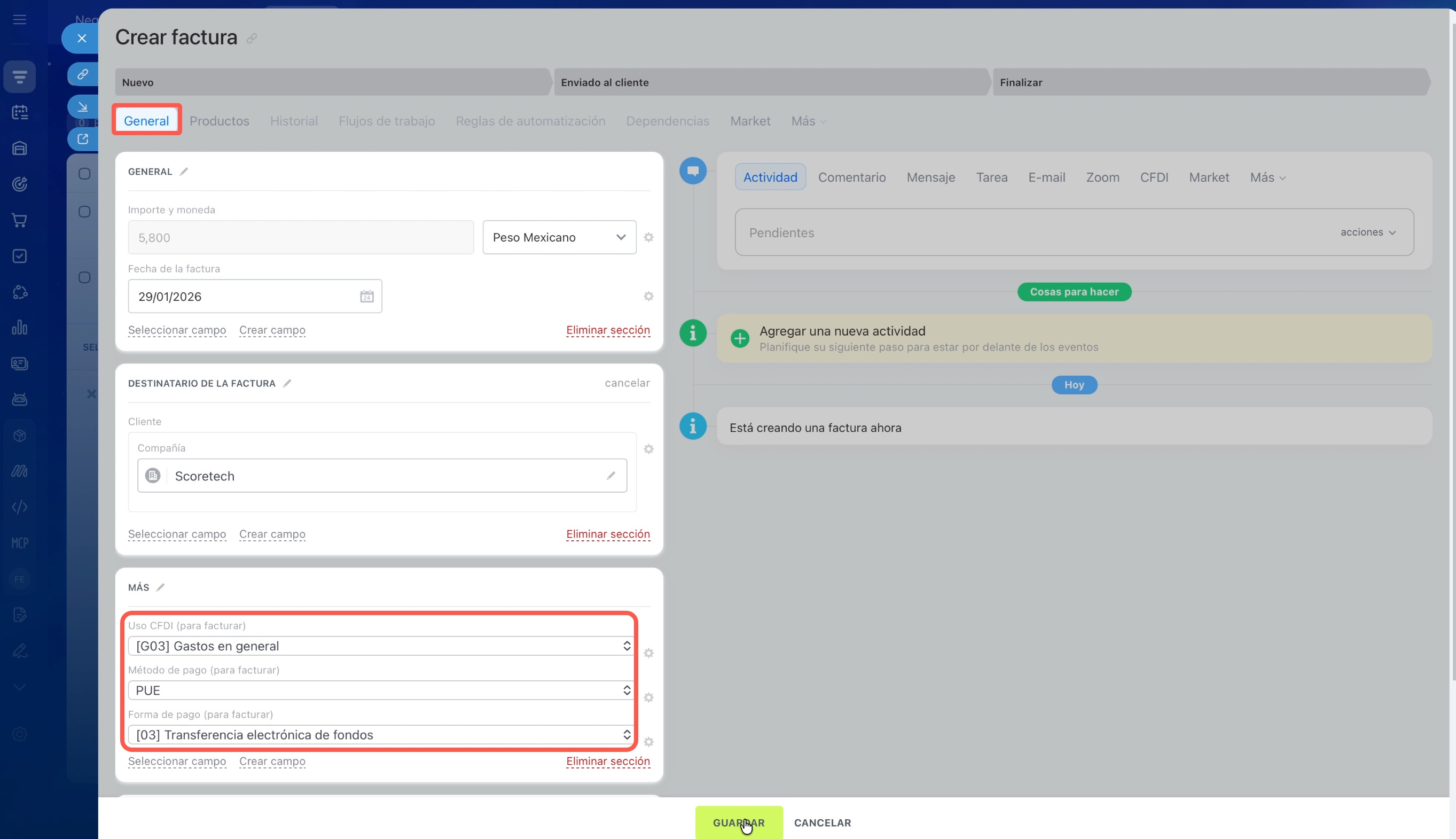Switch to the Productos tab
This screenshot has width=1456, height=839.
point(220,121)
